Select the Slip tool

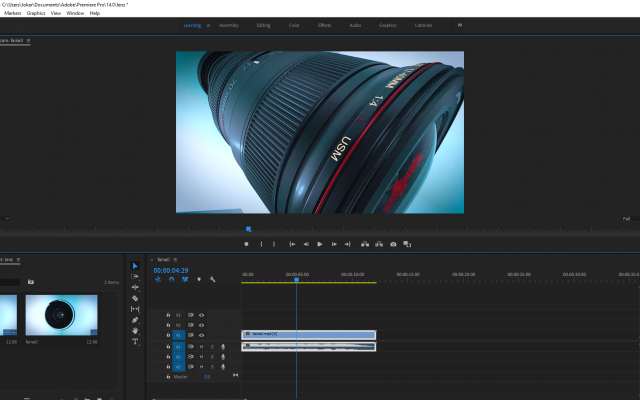135,309
